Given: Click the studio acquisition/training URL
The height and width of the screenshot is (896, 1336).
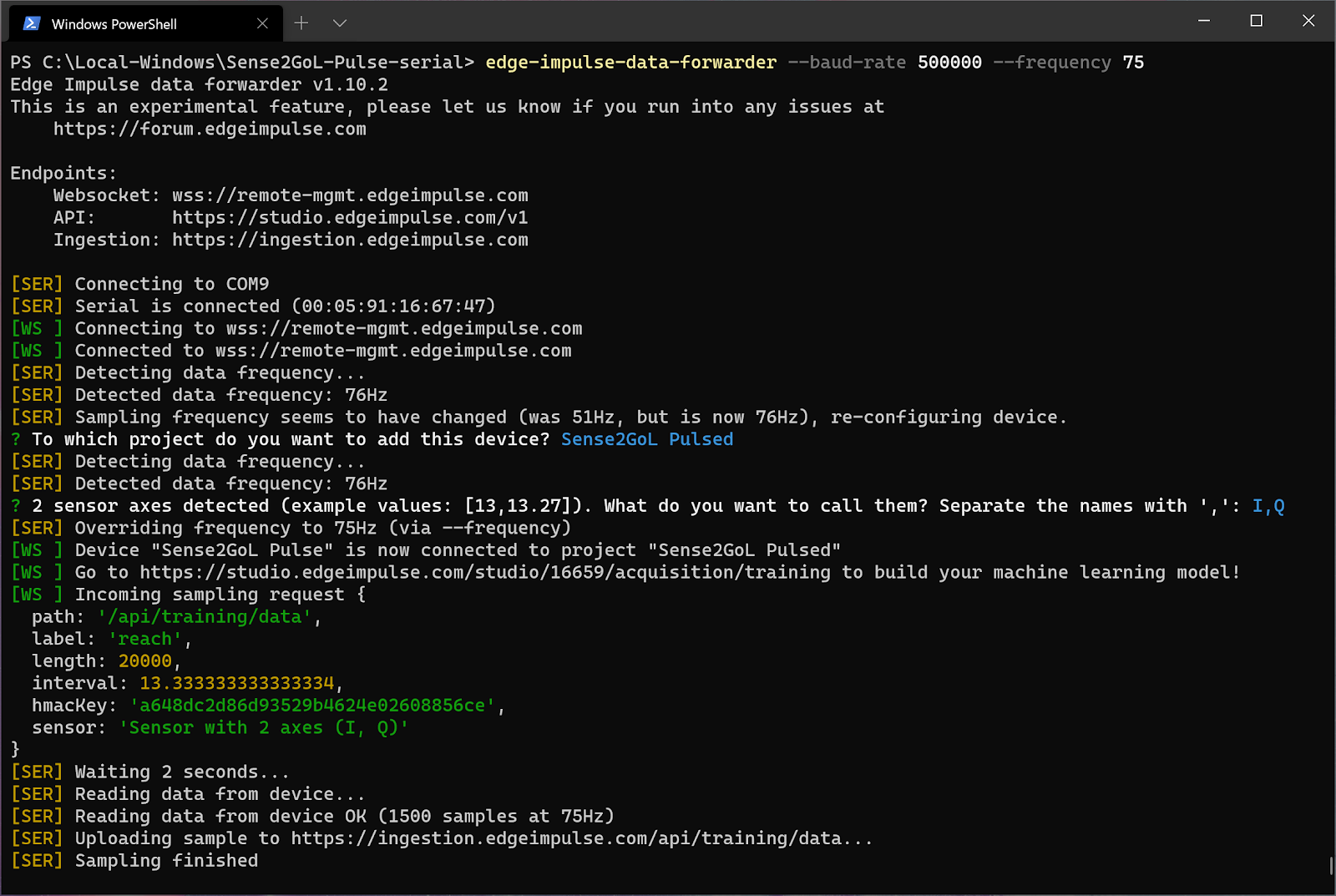Looking at the screenshot, I should (485, 573).
